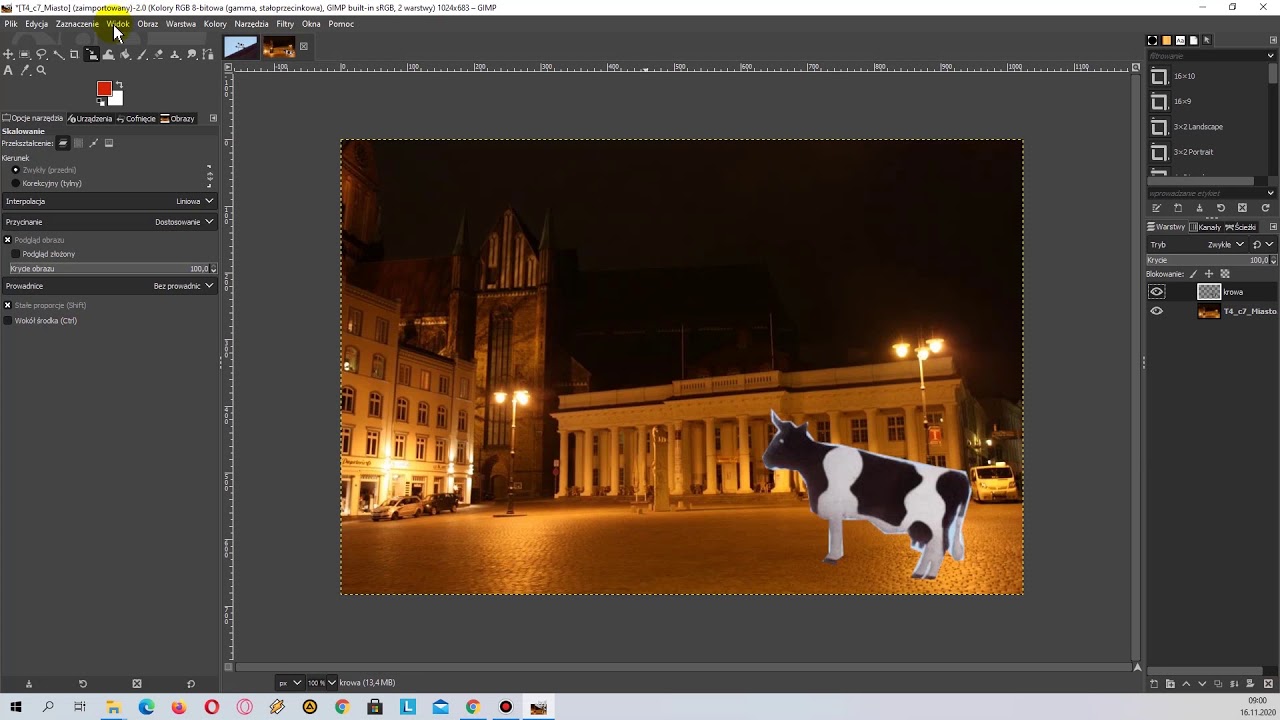Select the Text tool
The width and height of the screenshot is (1280, 720).
(8, 71)
